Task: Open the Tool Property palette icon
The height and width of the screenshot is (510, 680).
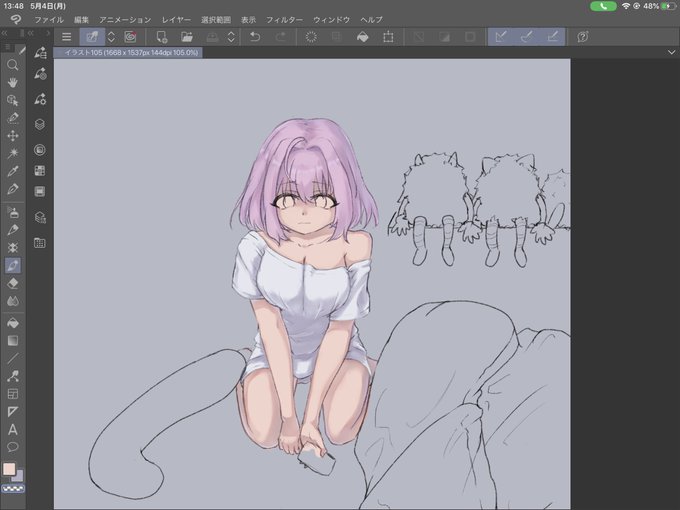Action: click(x=40, y=74)
